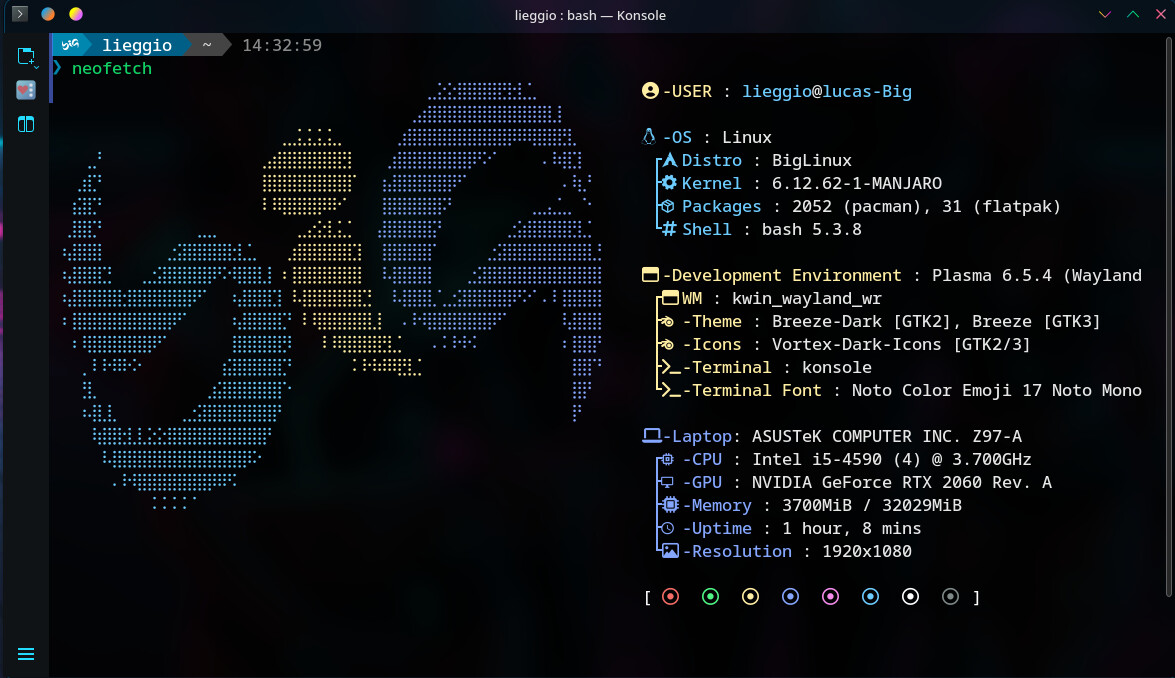Click the yellow color dot in palette
Image resolution: width=1175 pixels, height=678 pixels.
click(751, 597)
